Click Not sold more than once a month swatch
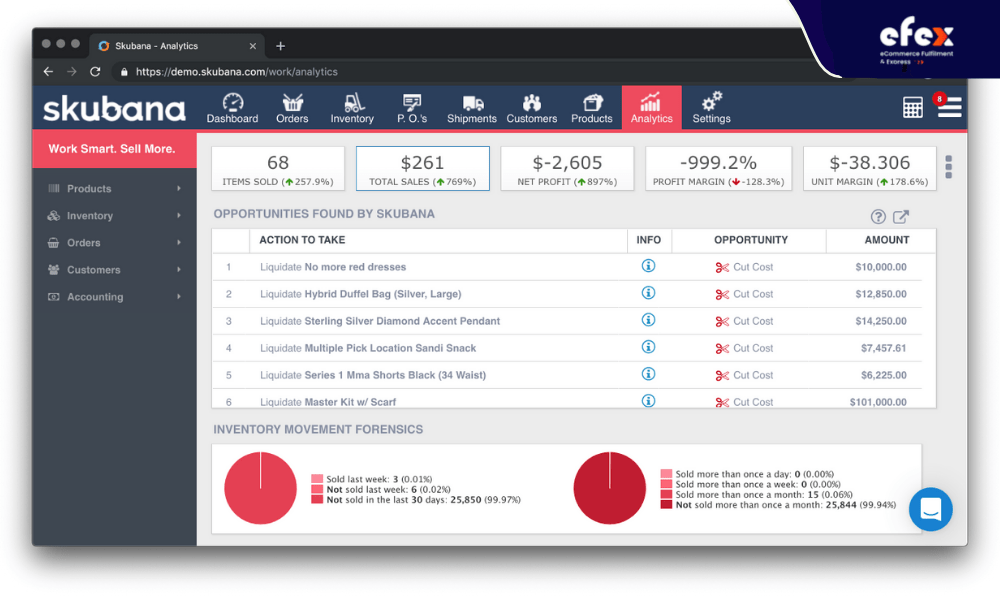This screenshot has width=1000, height=600. click(x=666, y=504)
